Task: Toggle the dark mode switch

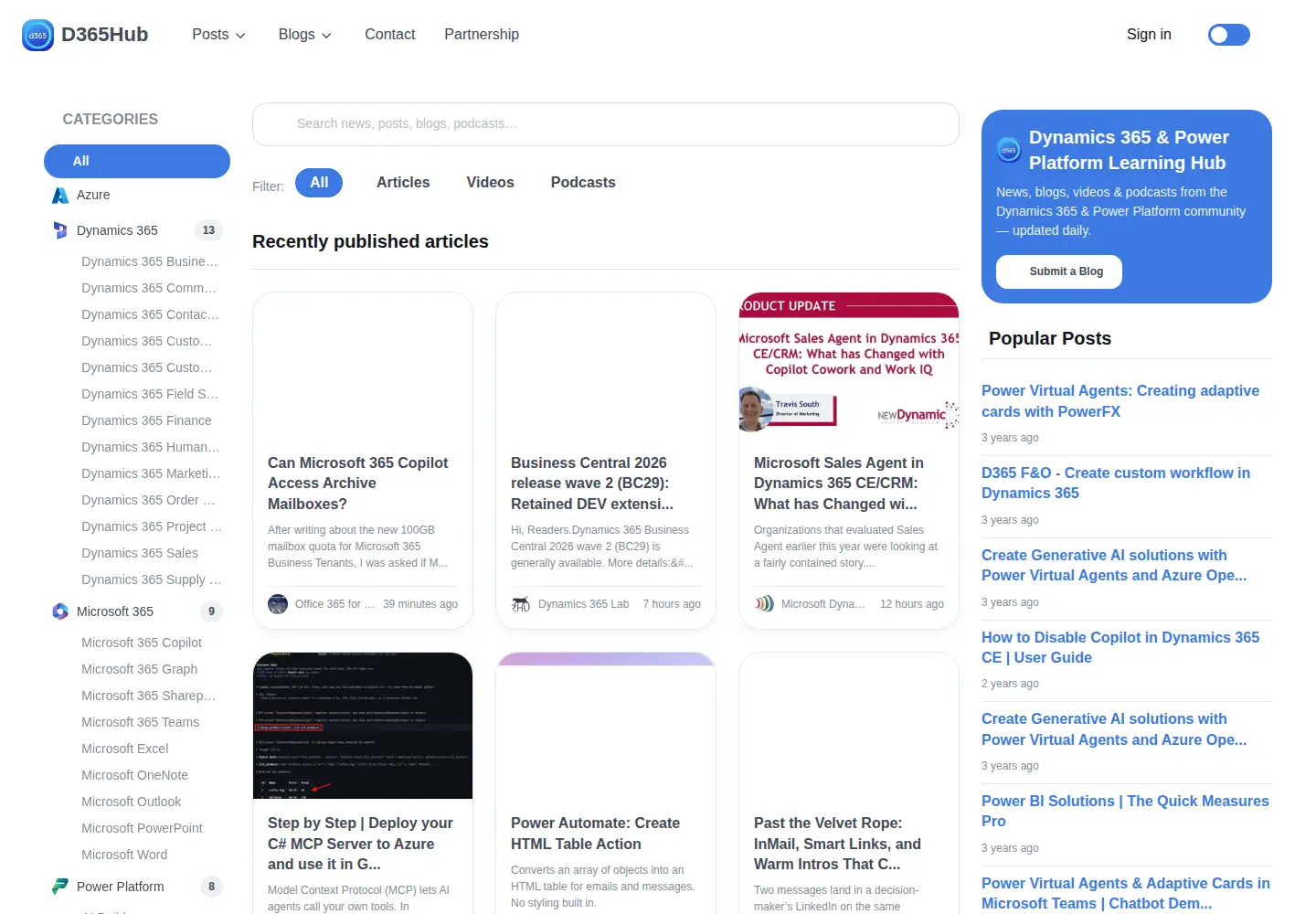Action: pyautogui.click(x=1229, y=35)
